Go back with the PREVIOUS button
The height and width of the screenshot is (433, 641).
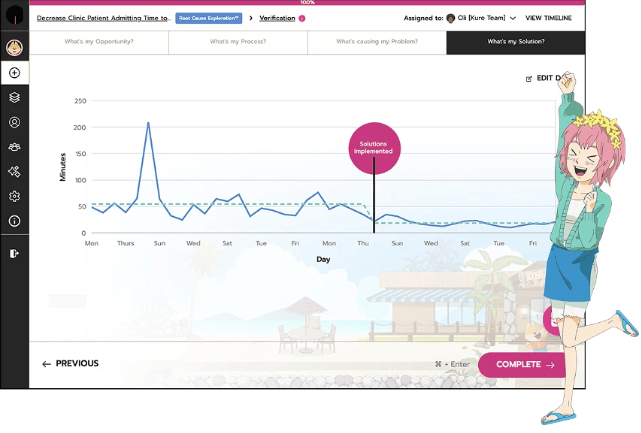click(70, 364)
